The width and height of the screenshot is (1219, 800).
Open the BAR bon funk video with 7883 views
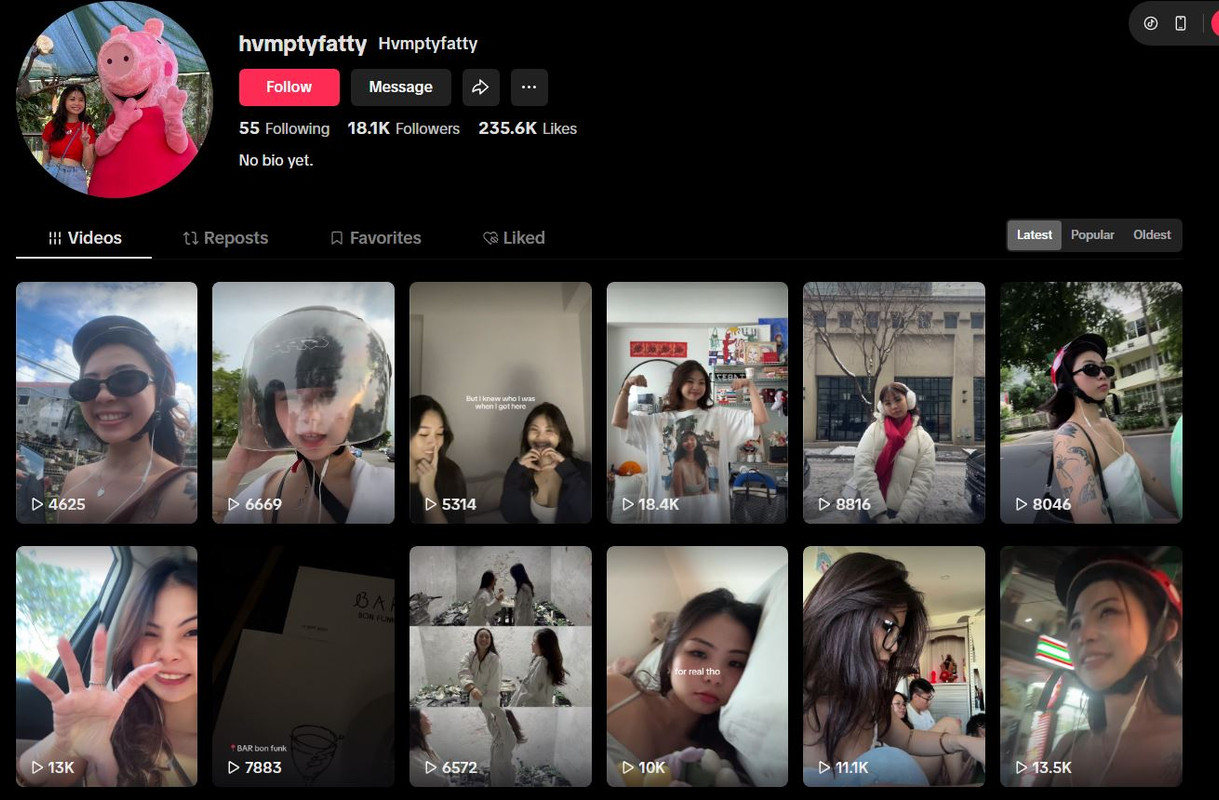pyautogui.click(x=303, y=666)
